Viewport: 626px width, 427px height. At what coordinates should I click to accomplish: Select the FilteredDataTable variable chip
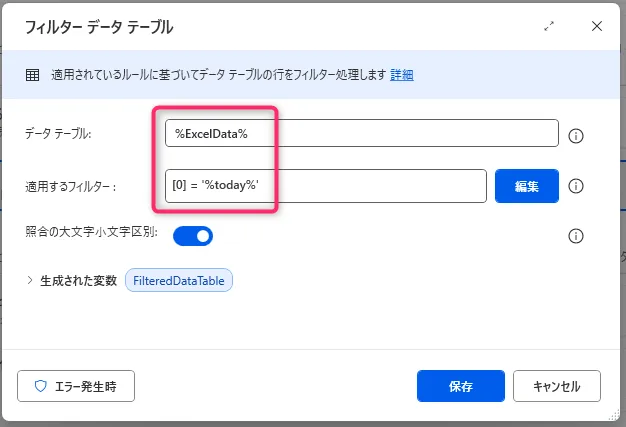(x=179, y=281)
